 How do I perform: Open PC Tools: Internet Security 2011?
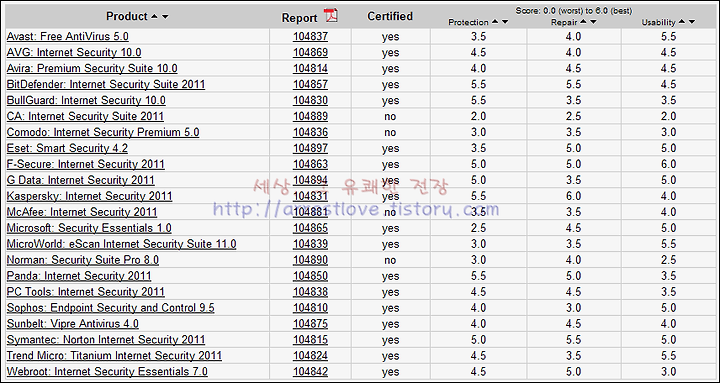tap(85, 292)
